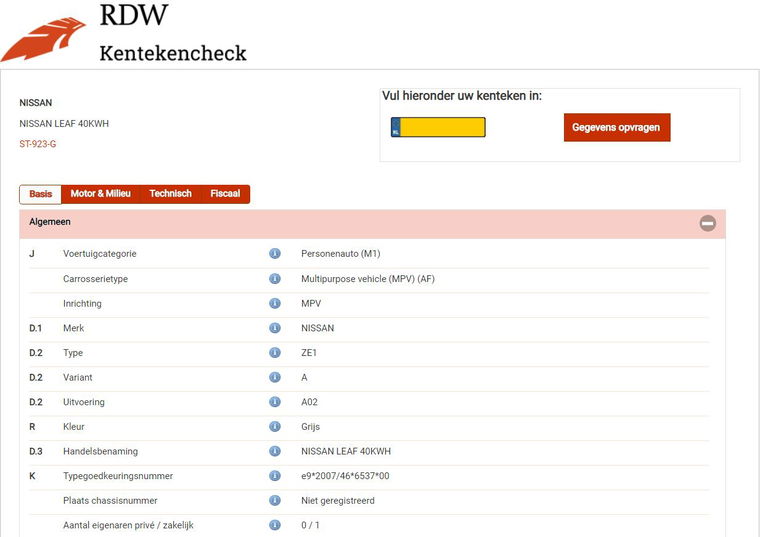Show info for Merk row
Viewport: 760px width, 537px height.
coord(275,328)
